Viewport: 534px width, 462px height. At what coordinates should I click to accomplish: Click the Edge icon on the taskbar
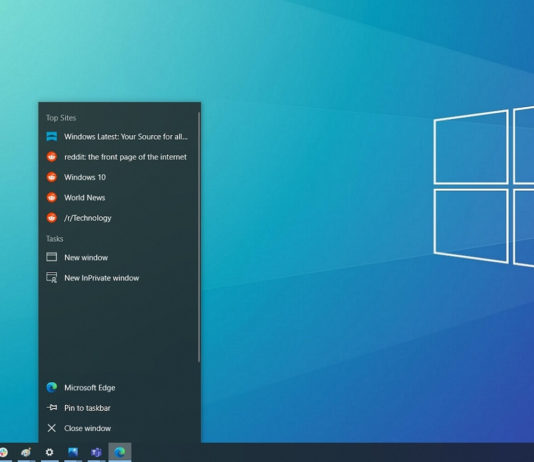[120, 452]
